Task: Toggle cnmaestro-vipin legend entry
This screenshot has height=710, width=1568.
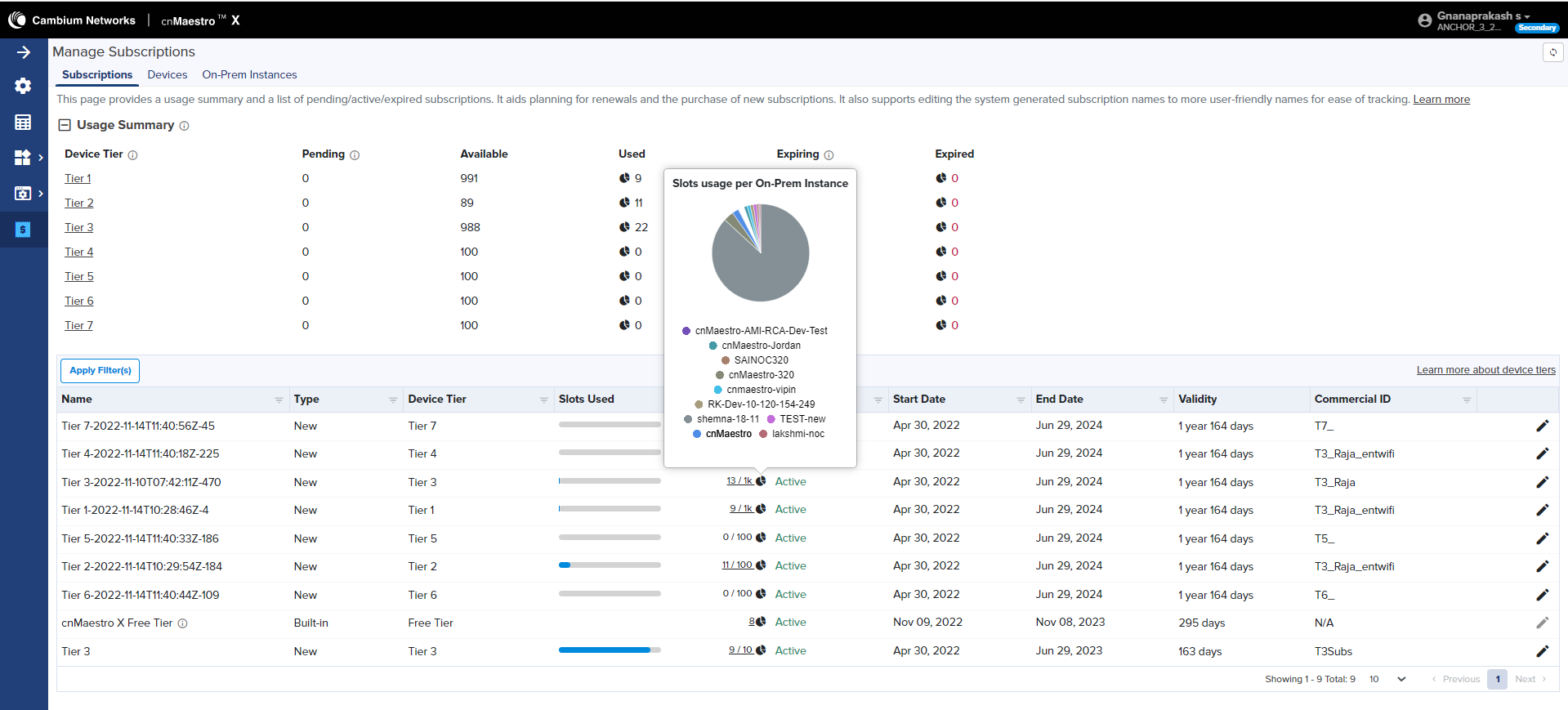Action: [x=754, y=390]
